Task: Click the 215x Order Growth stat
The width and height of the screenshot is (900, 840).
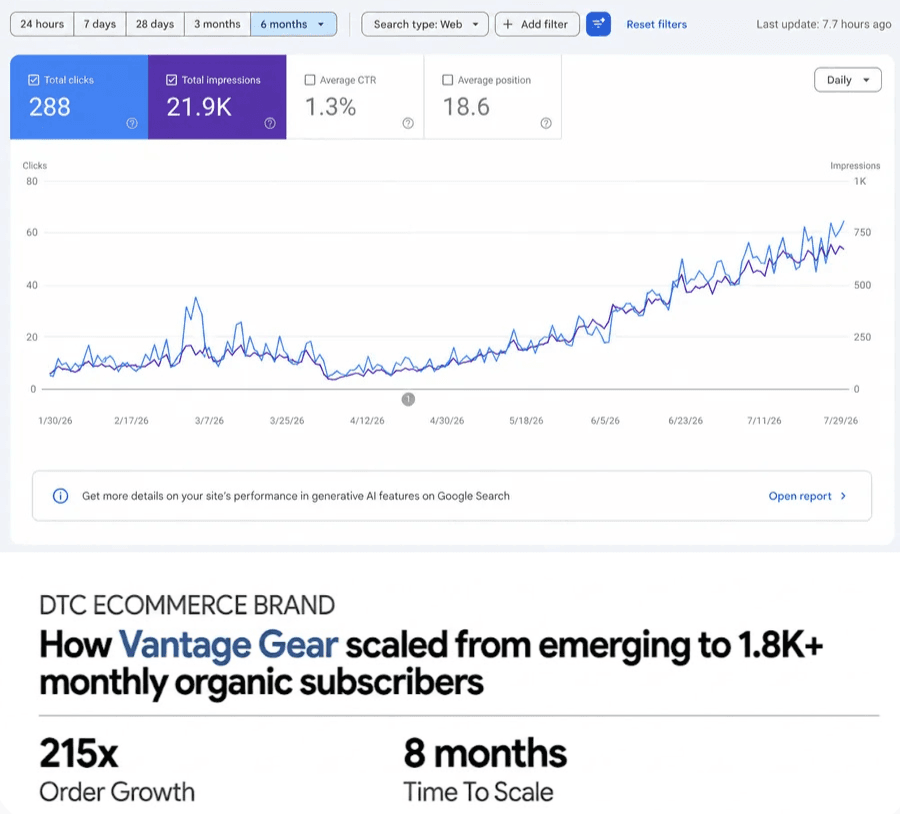Action: click(117, 769)
